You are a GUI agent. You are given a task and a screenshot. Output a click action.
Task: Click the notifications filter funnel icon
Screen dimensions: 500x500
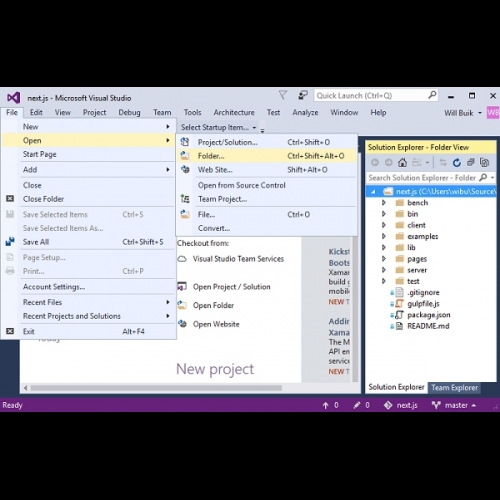283,95
